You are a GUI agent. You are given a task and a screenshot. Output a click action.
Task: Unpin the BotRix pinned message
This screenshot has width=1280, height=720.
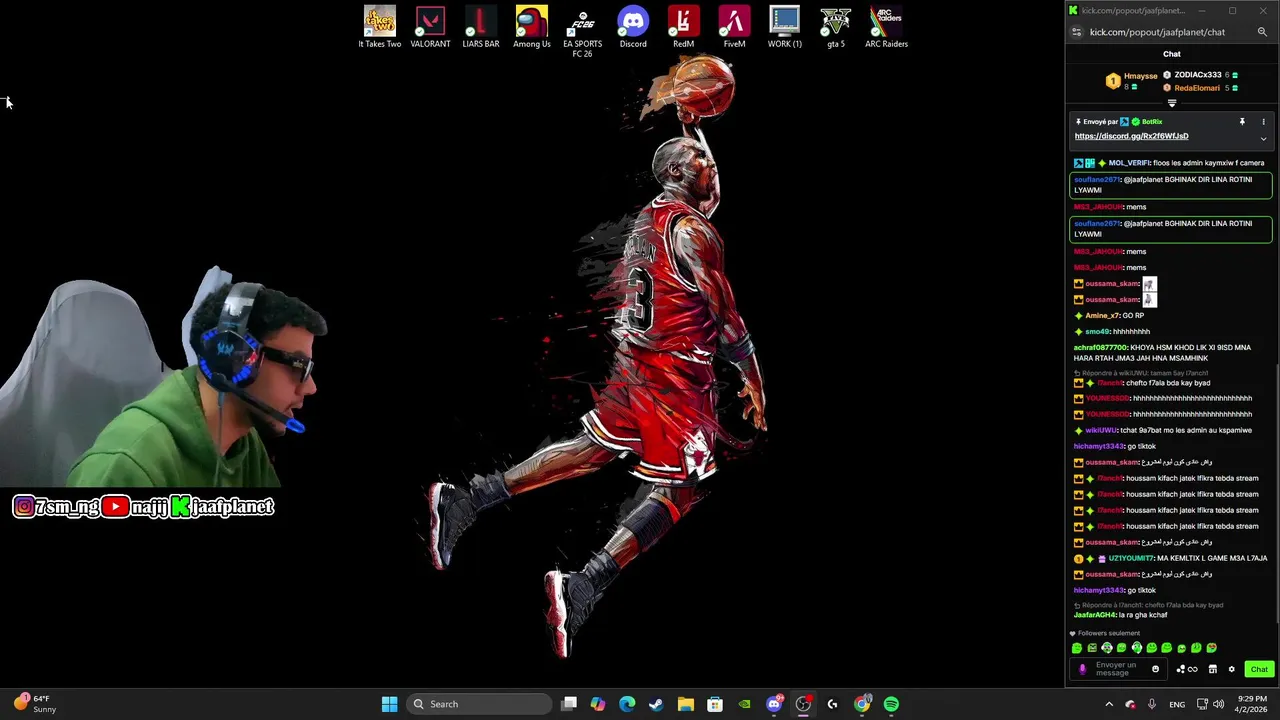1242,122
